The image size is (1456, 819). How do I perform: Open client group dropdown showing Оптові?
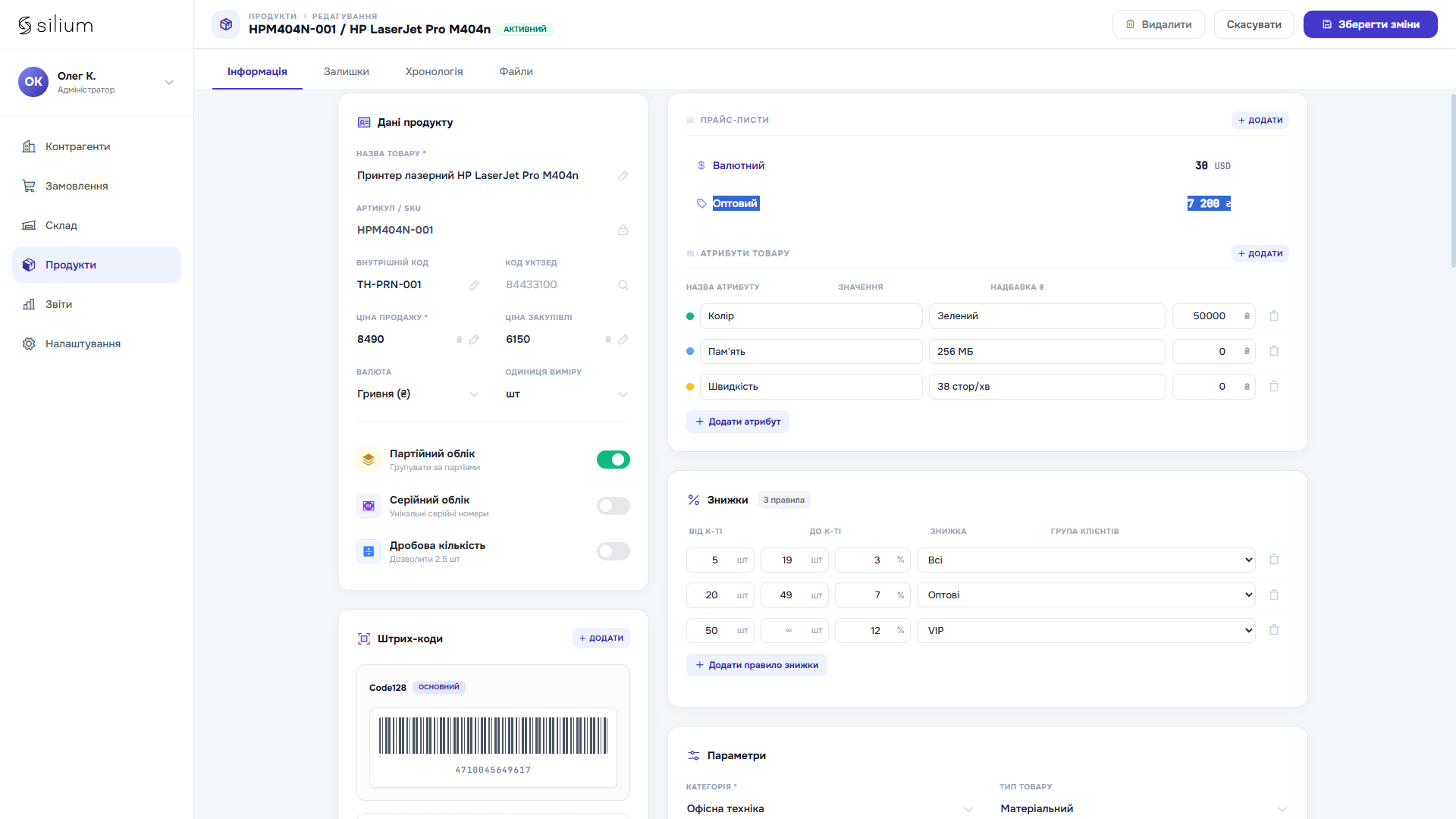pyautogui.click(x=1086, y=595)
